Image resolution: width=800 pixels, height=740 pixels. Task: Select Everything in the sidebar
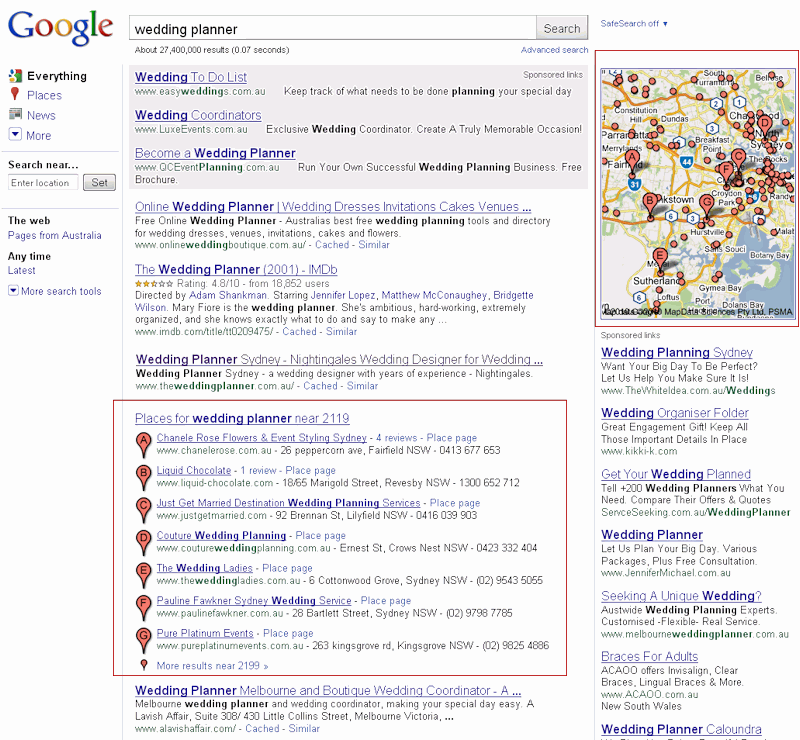tap(57, 76)
